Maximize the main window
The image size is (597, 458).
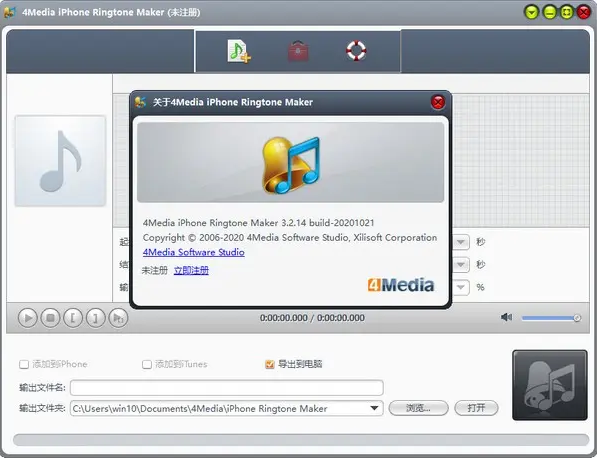point(567,12)
